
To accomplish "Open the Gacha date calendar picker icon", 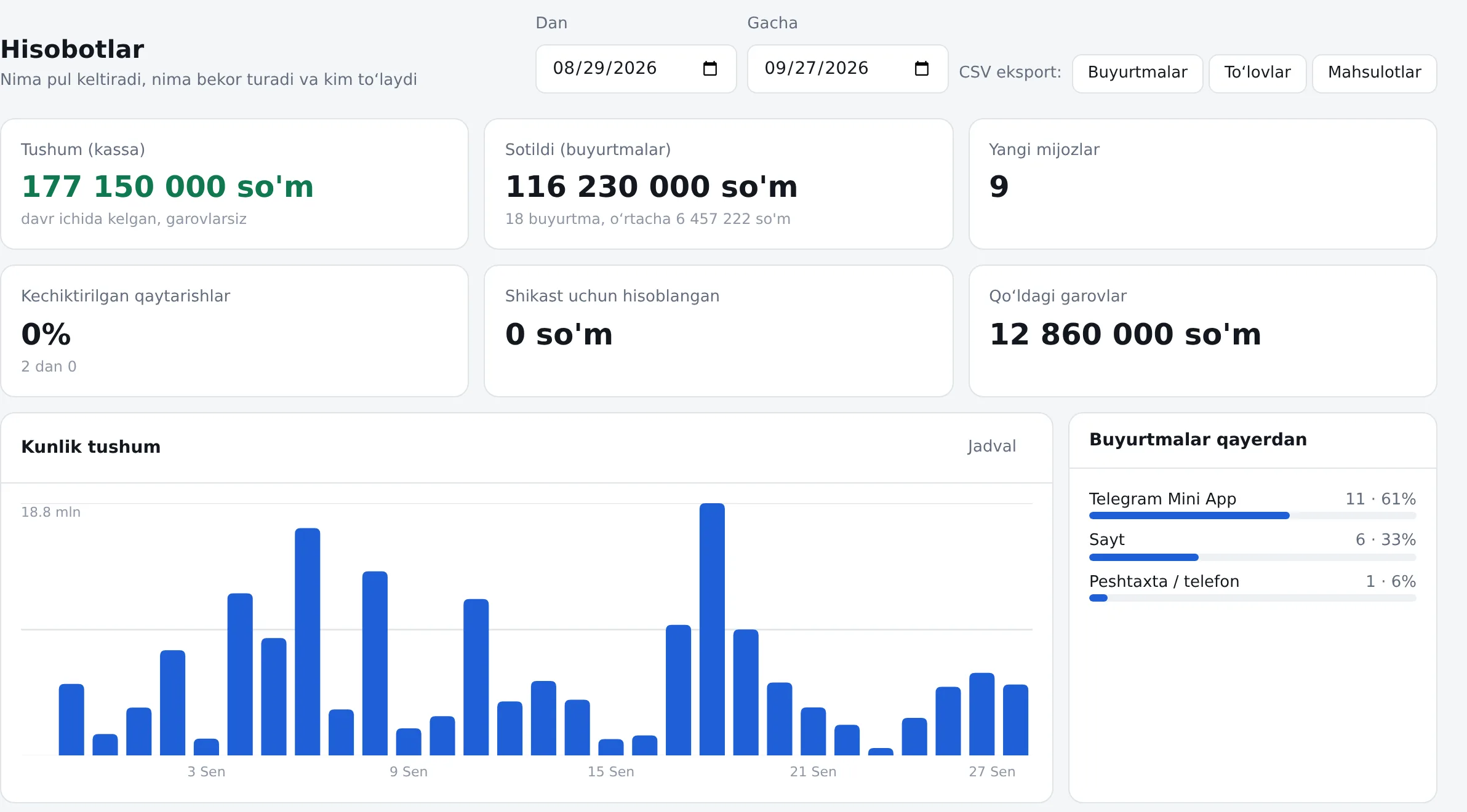I will click(921, 68).
